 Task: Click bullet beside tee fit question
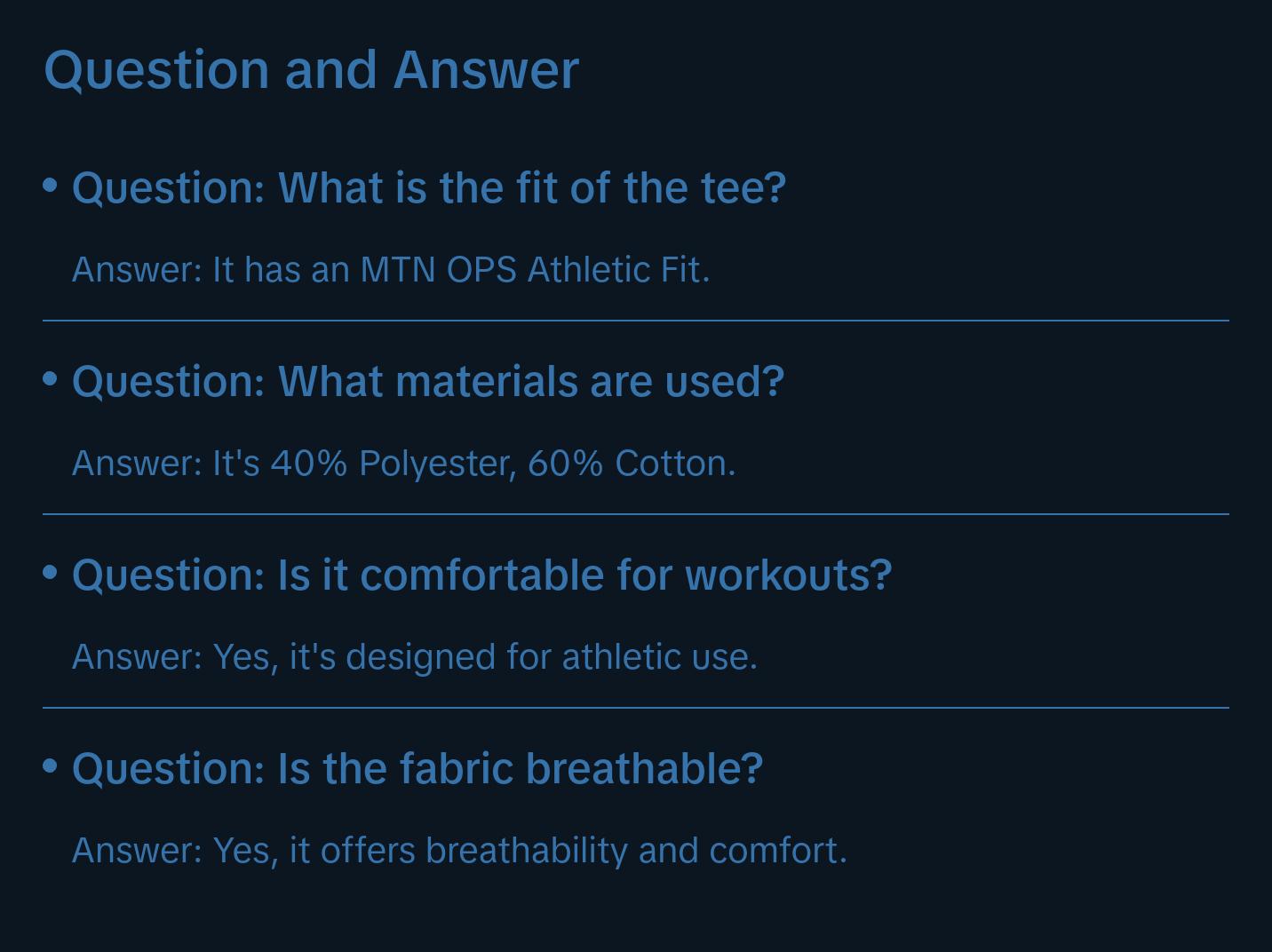click(51, 185)
